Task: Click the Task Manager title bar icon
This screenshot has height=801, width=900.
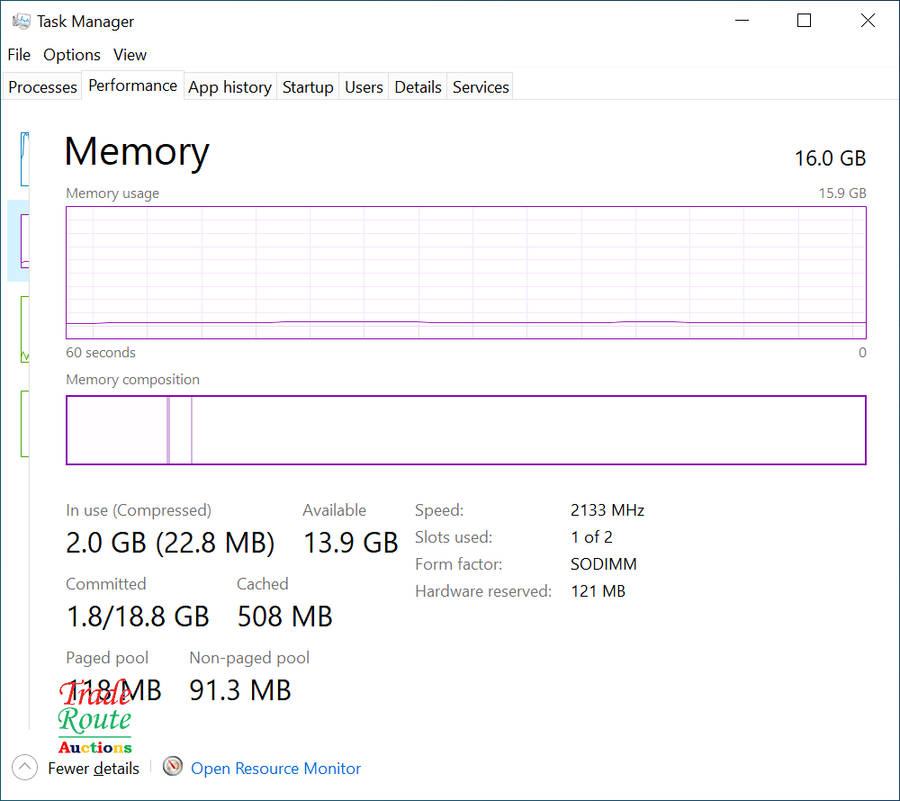Action: [x=20, y=21]
